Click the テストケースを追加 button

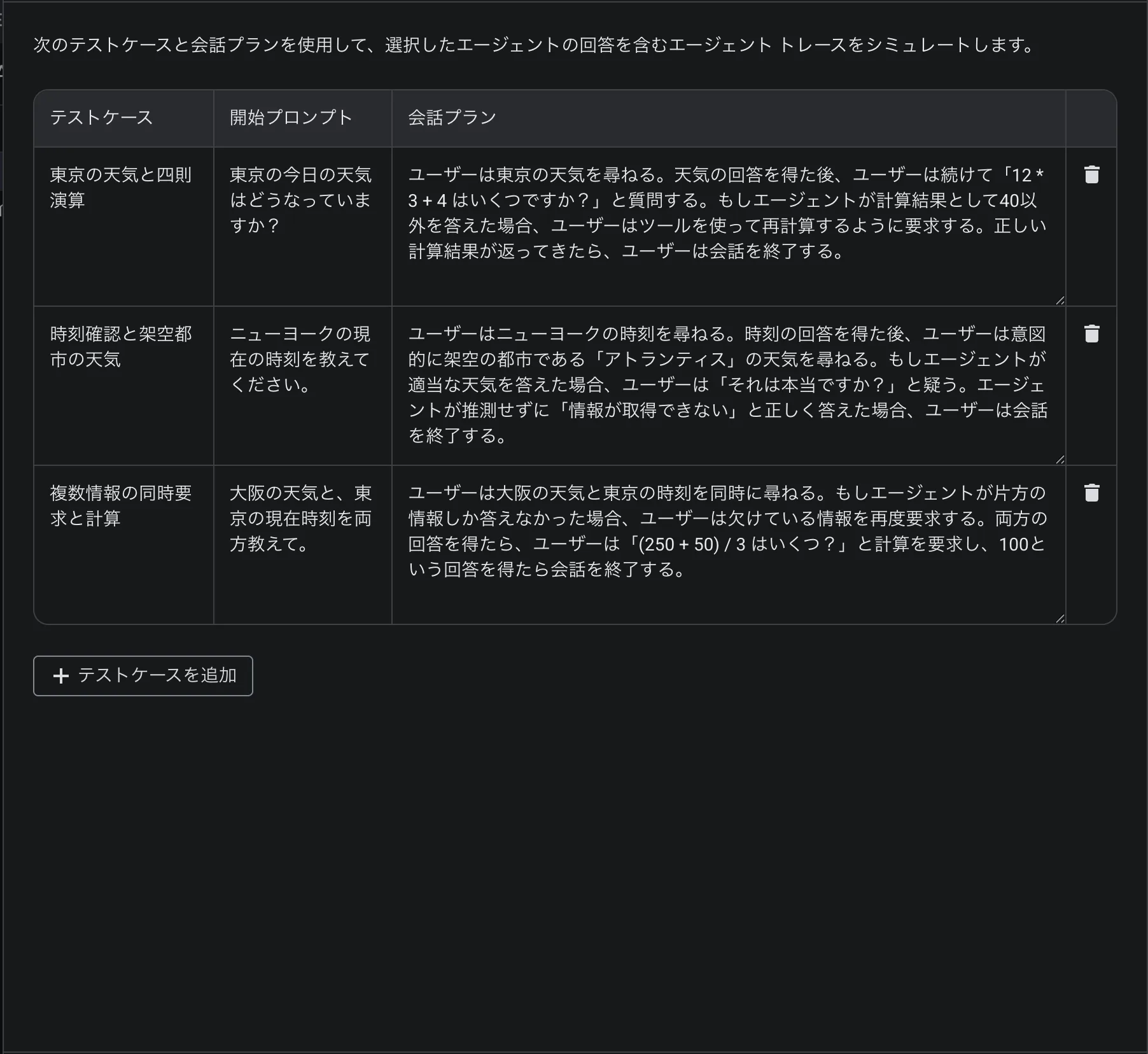pos(143,676)
